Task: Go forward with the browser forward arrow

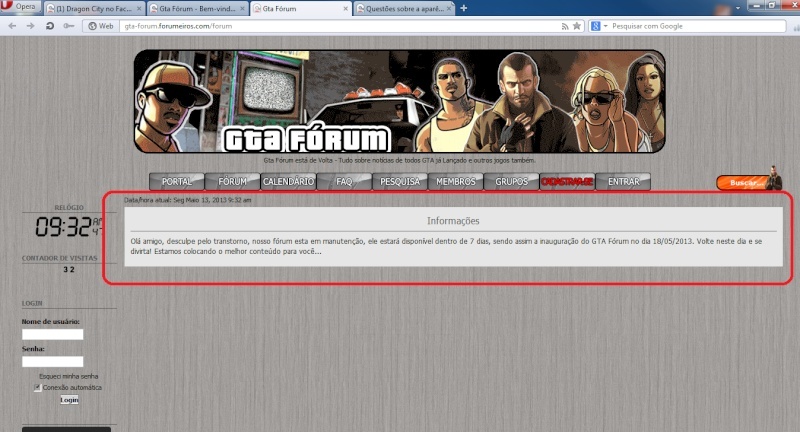Action: click(x=31, y=26)
